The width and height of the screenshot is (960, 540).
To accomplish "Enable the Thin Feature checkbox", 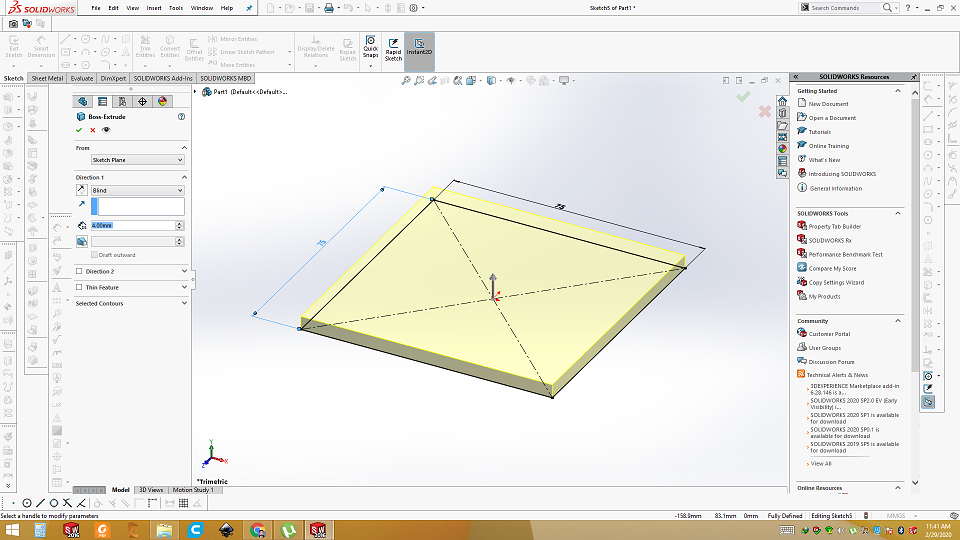I will 79,287.
